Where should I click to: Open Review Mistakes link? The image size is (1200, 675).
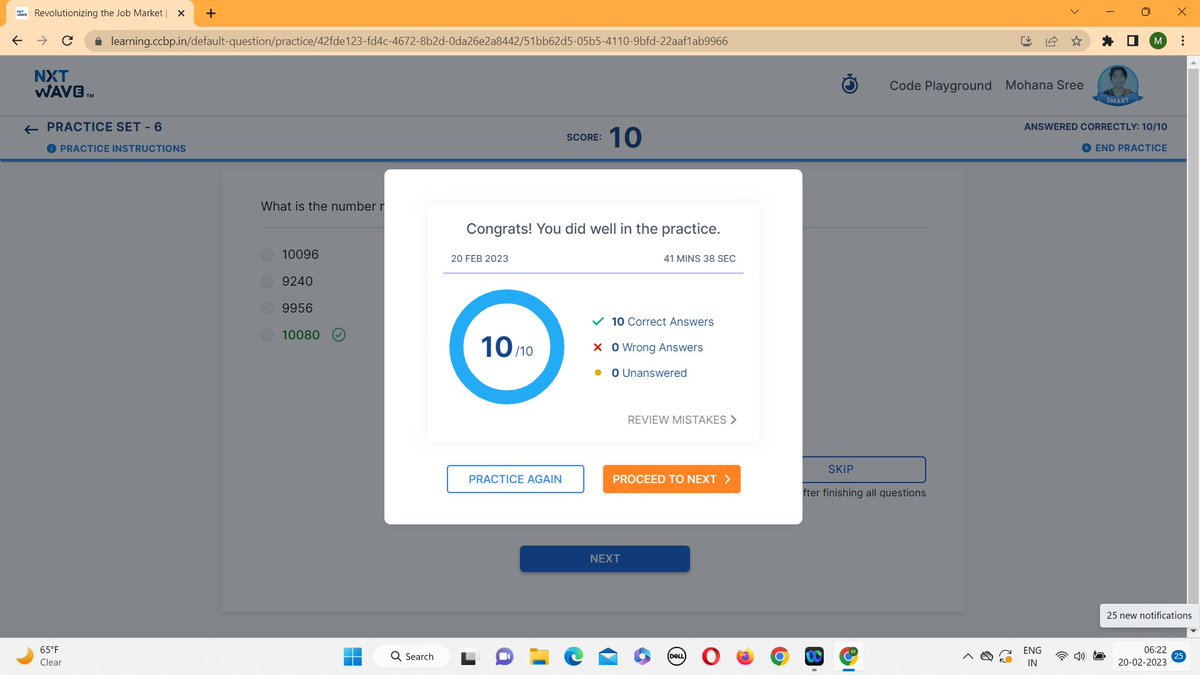[682, 420]
